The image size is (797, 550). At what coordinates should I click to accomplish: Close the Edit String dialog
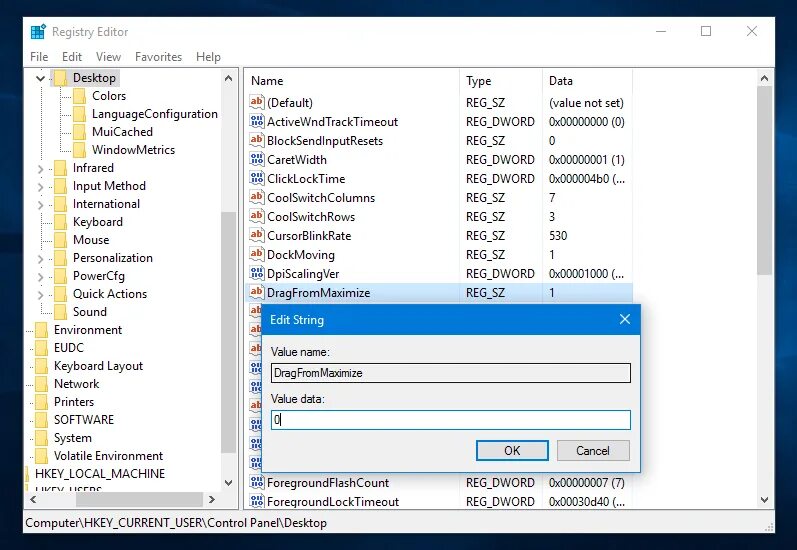pyautogui.click(x=625, y=319)
